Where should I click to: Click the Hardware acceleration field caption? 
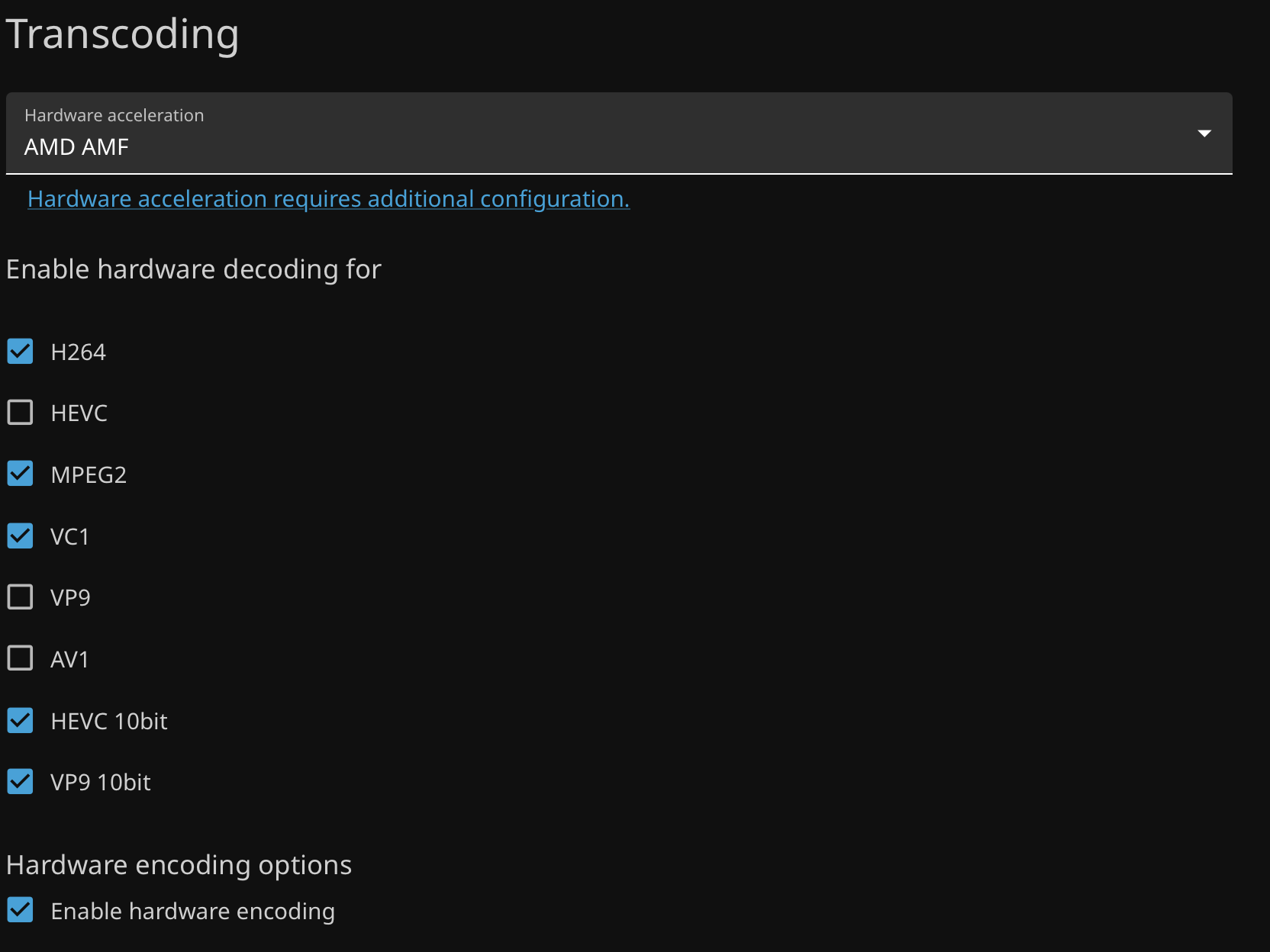[114, 115]
